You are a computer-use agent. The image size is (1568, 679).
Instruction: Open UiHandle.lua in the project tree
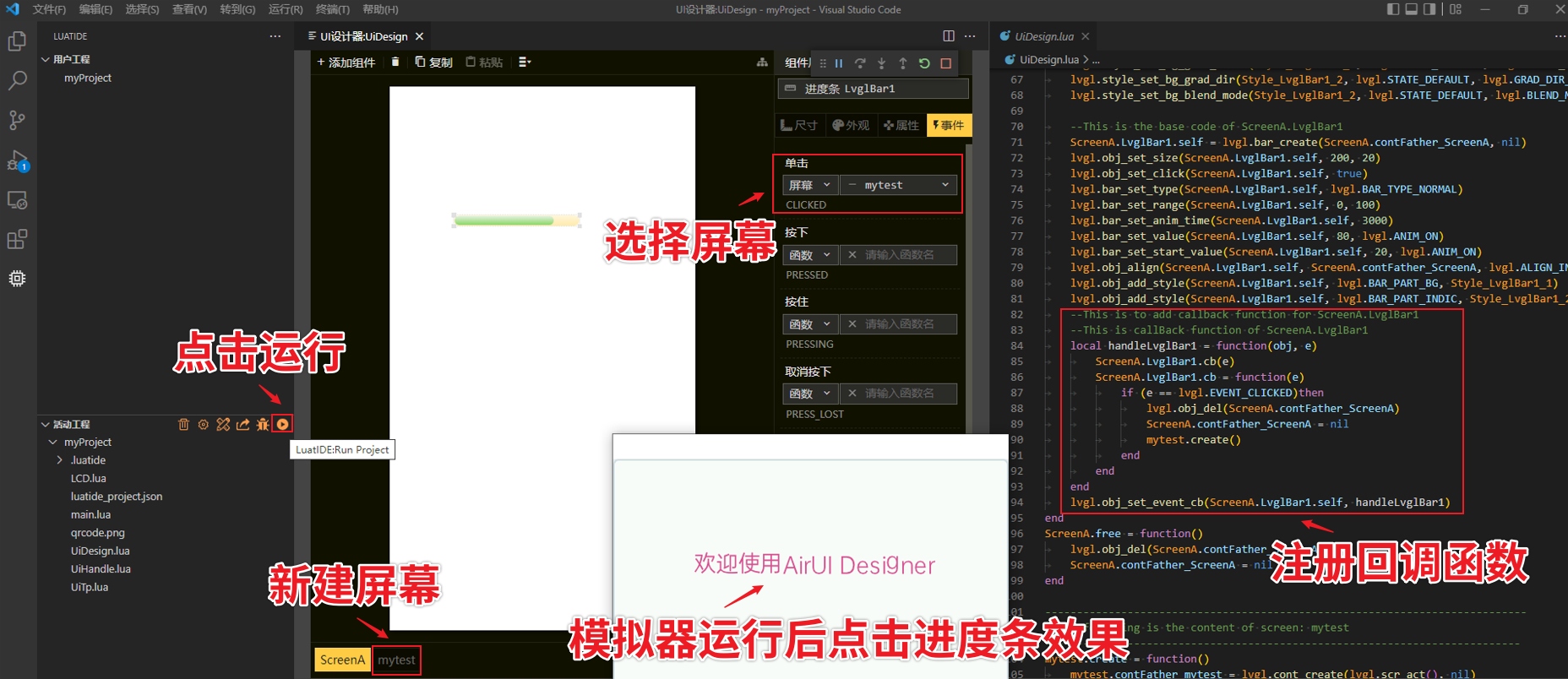pyautogui.click(x=101, y=569)
